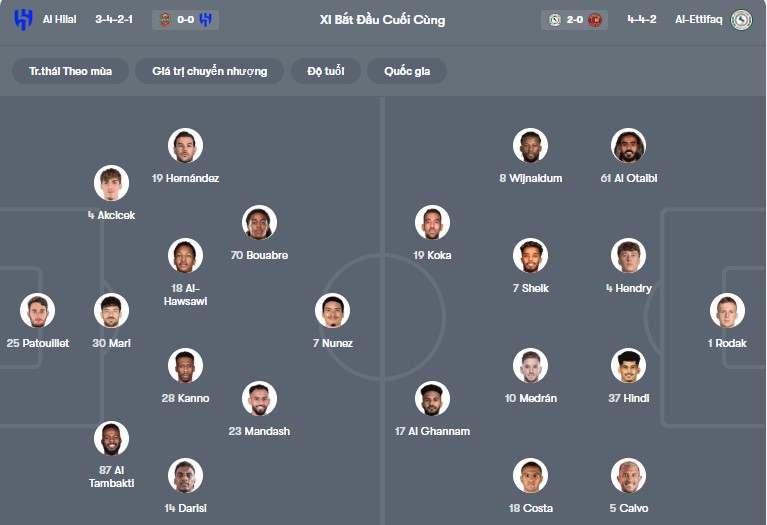This screenshot has height=525, width=767.
Task: Click the Bouabre player photo
Action: click(x=259, y=223)
